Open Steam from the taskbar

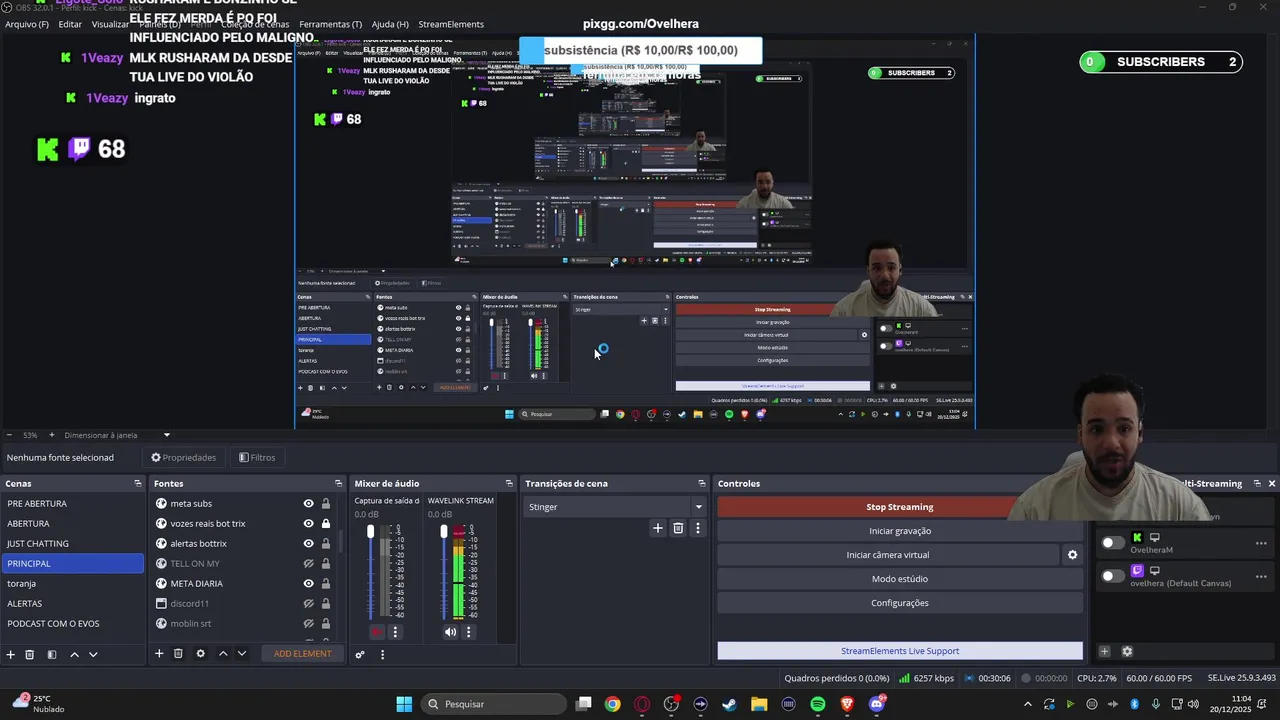(x=729, y=704)
